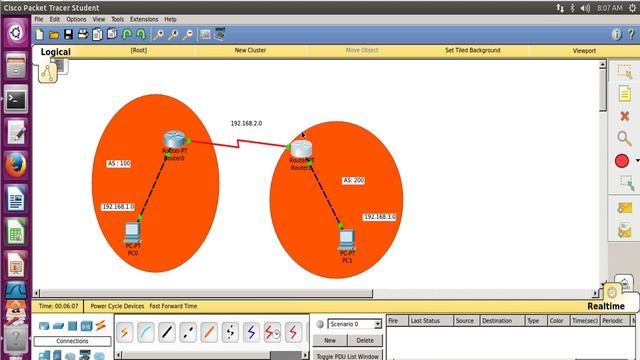Pick the Add Simple PDU envelope
The image size is (640, 360).
click(x=624, y=208)
